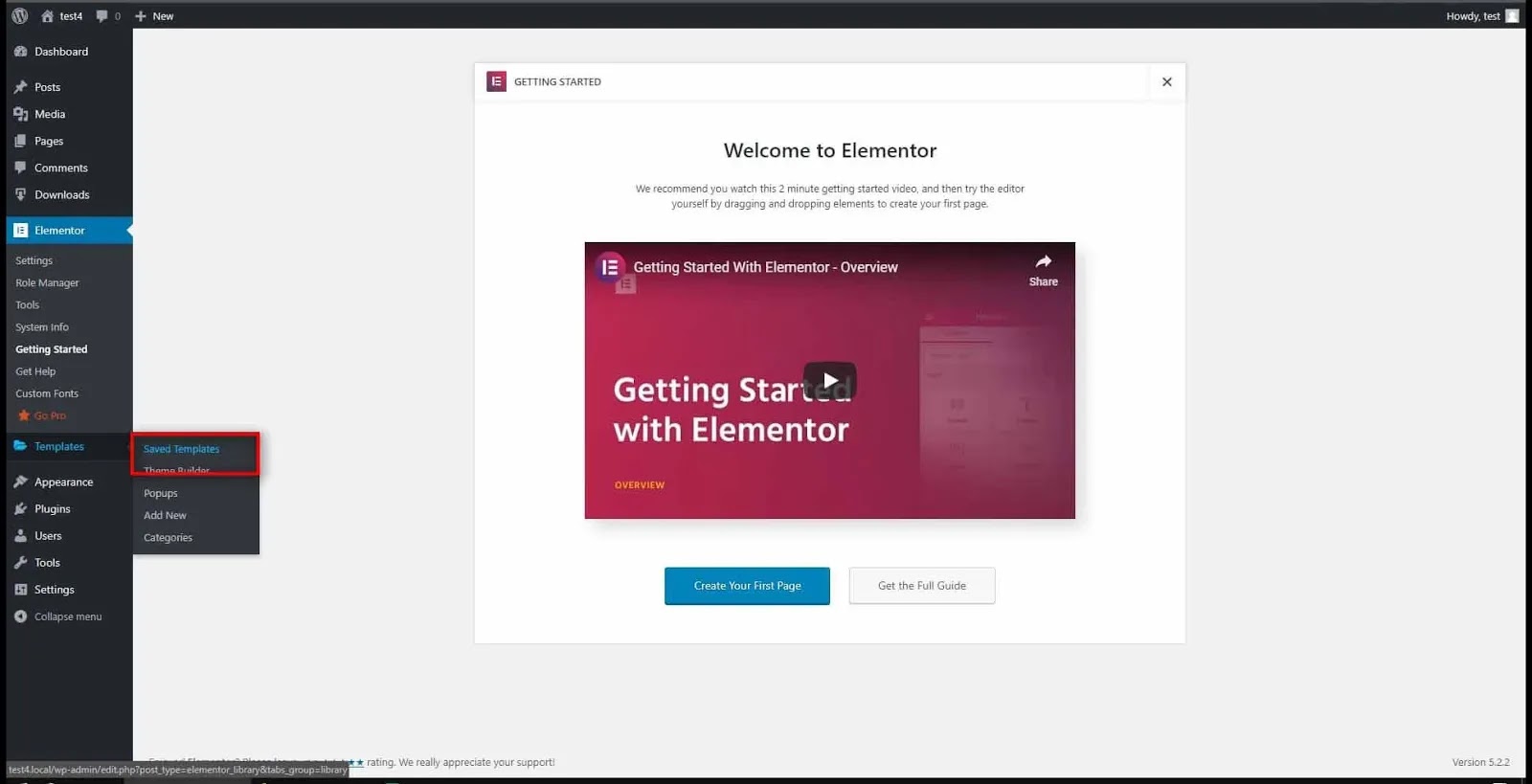Click the Templates folder icon

coord(20,446)
